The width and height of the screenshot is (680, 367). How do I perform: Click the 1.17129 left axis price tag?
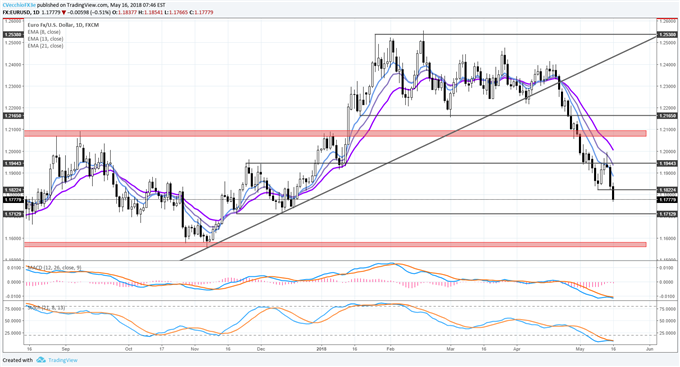point(13,214)
